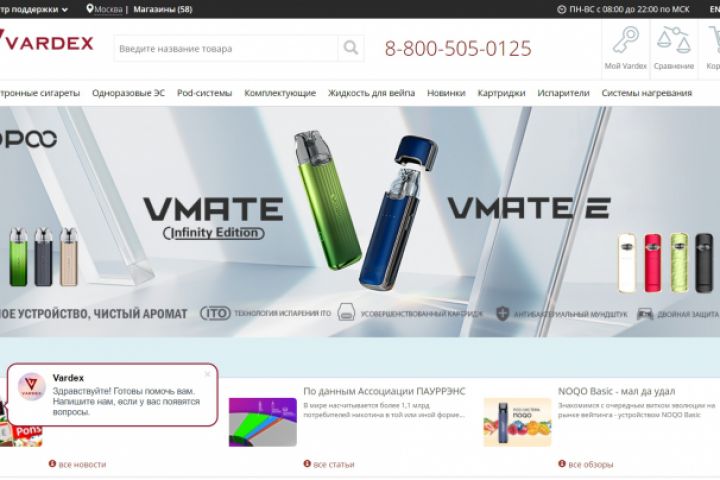Open Новинки menu item

tap(446, 93)
